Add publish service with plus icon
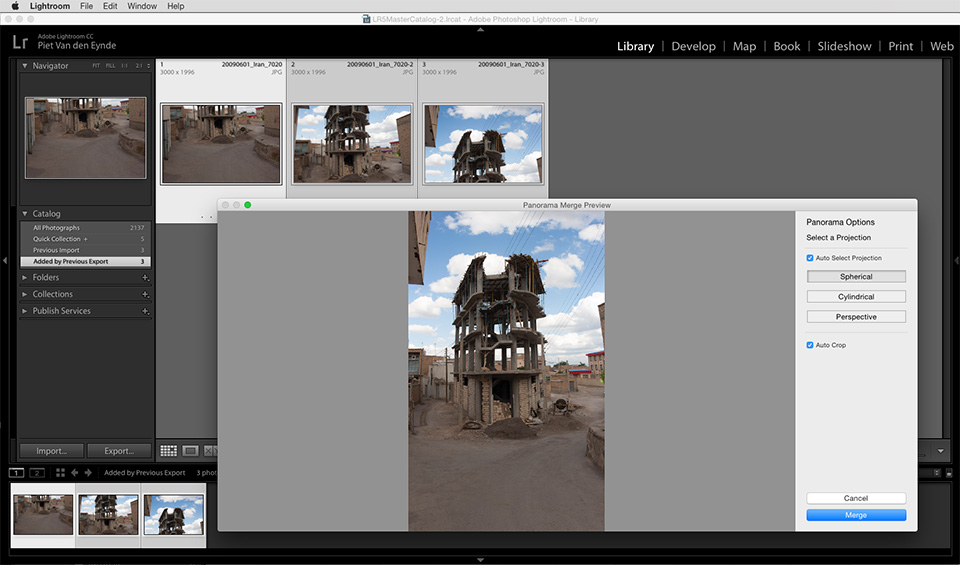This screenshot has width=960, height=565. pyautogui.click(x=145, y=311)
